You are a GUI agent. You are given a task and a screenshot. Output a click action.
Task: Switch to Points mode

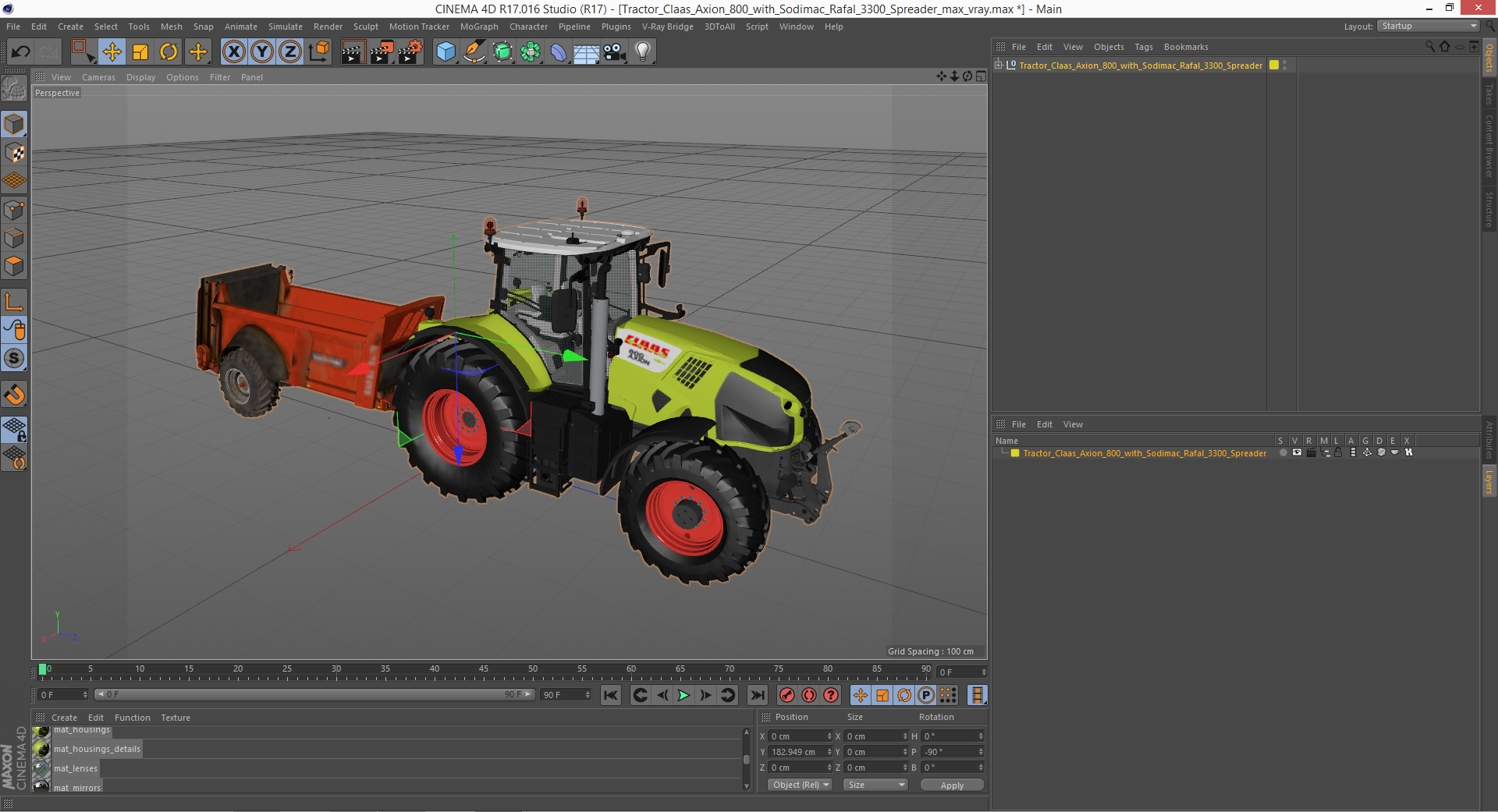click(x=14, y=210)
